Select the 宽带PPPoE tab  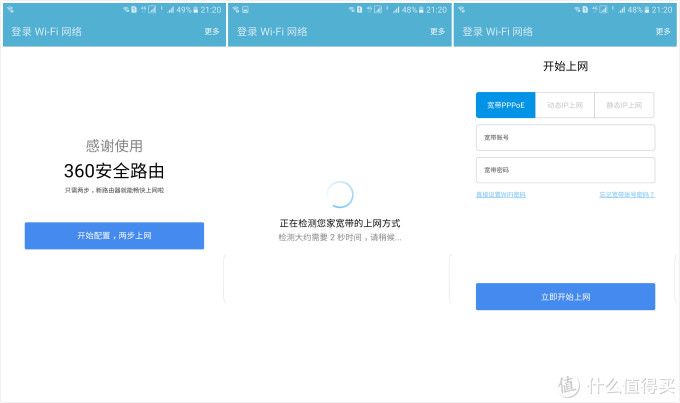point(506,105)
